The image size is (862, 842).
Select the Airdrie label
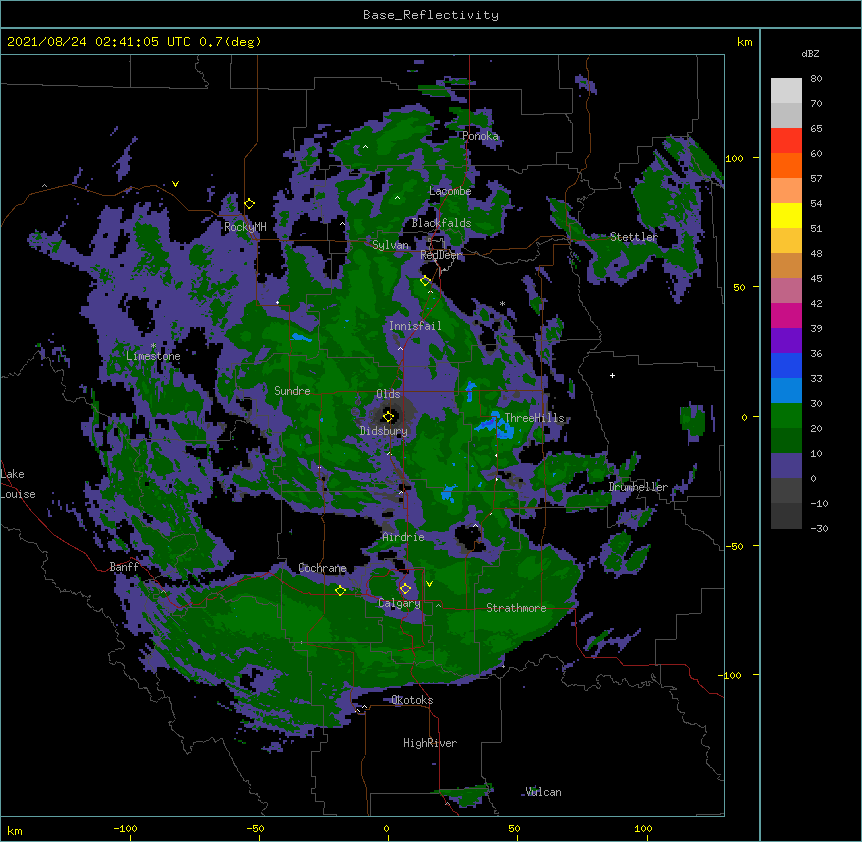403,537
